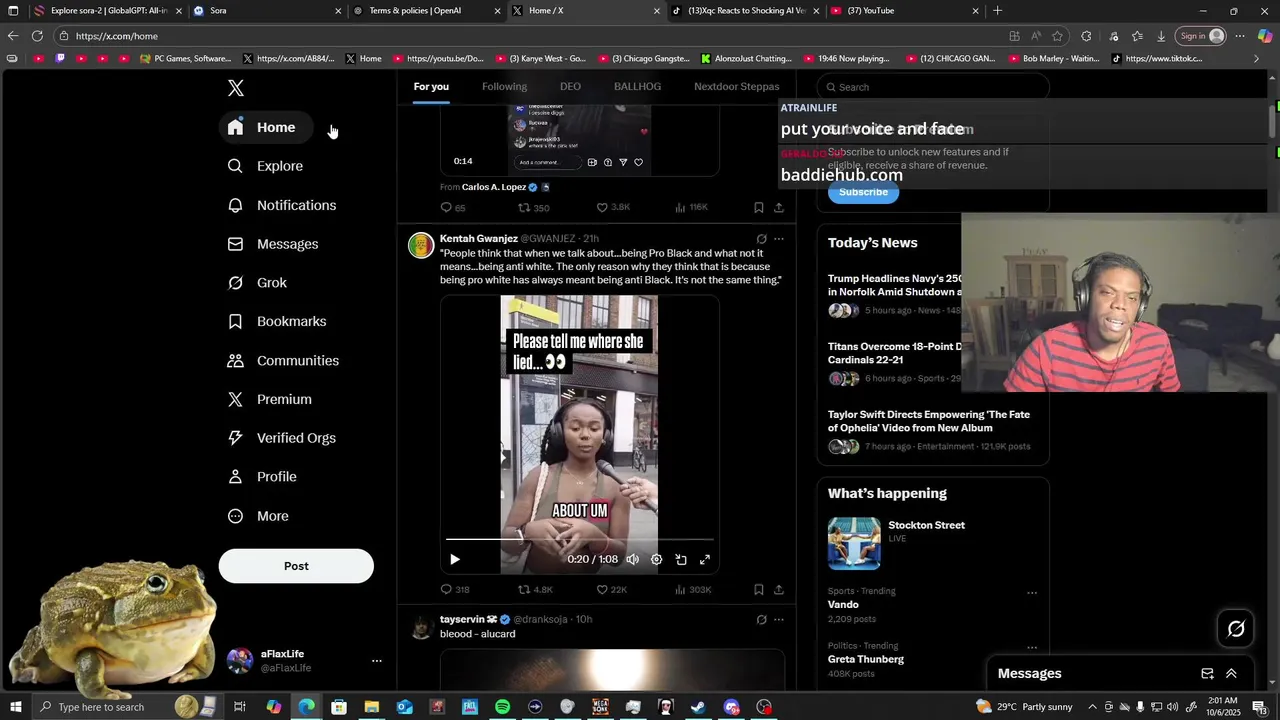Share the Kentah Gwanjez post

779,590
